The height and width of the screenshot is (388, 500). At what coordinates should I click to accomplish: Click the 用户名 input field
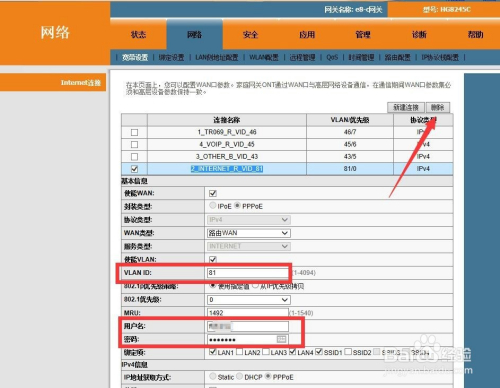point(248,326)
